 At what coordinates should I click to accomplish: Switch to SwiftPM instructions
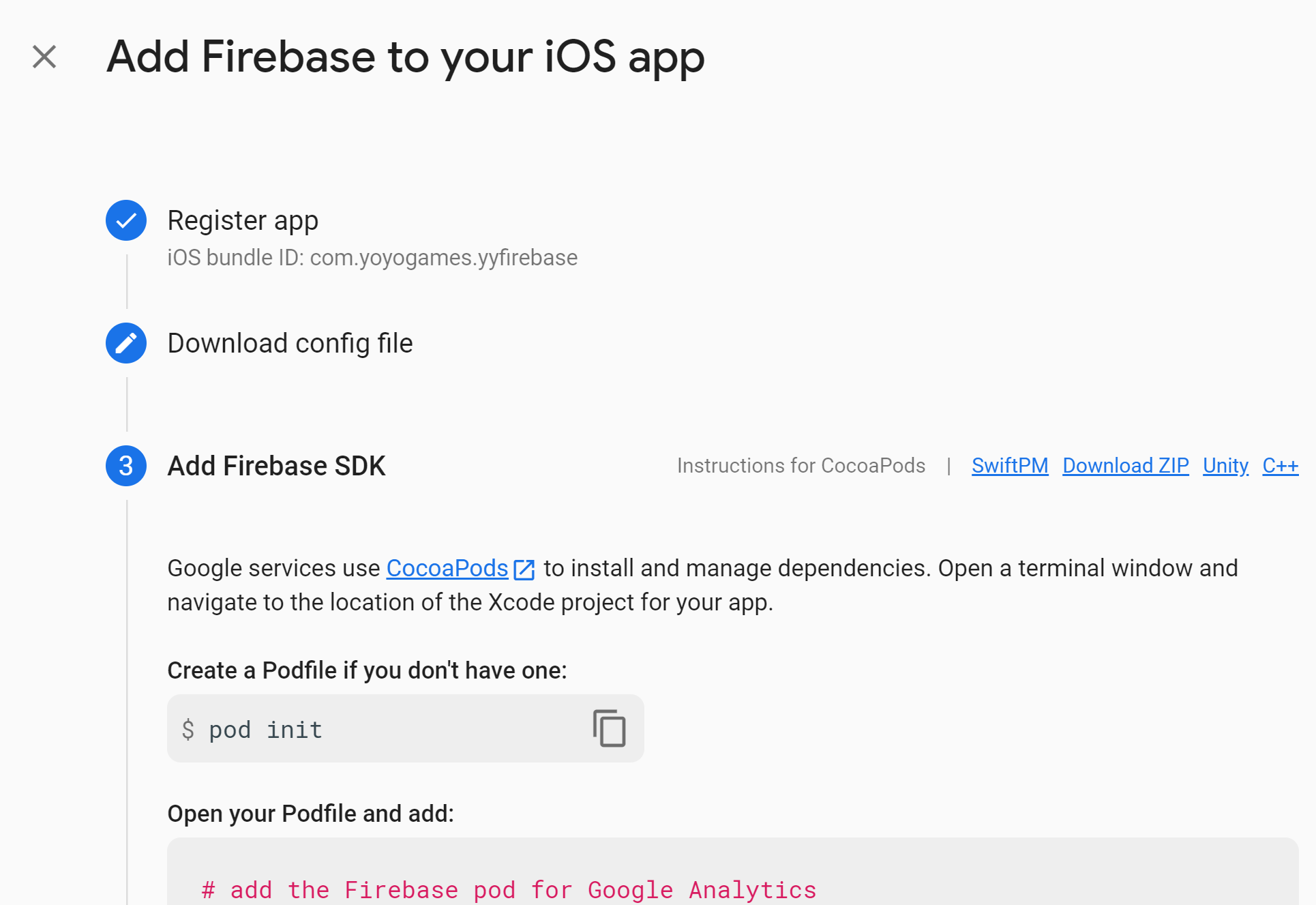click(x=1010, y=466)
